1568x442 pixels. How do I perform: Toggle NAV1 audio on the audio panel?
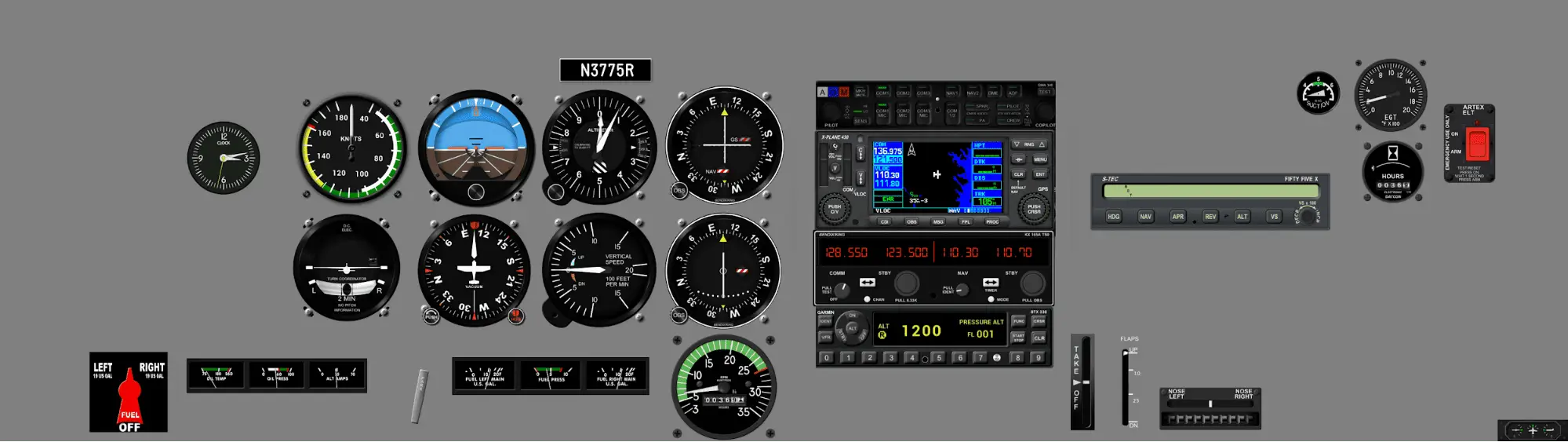pos(952,93)
